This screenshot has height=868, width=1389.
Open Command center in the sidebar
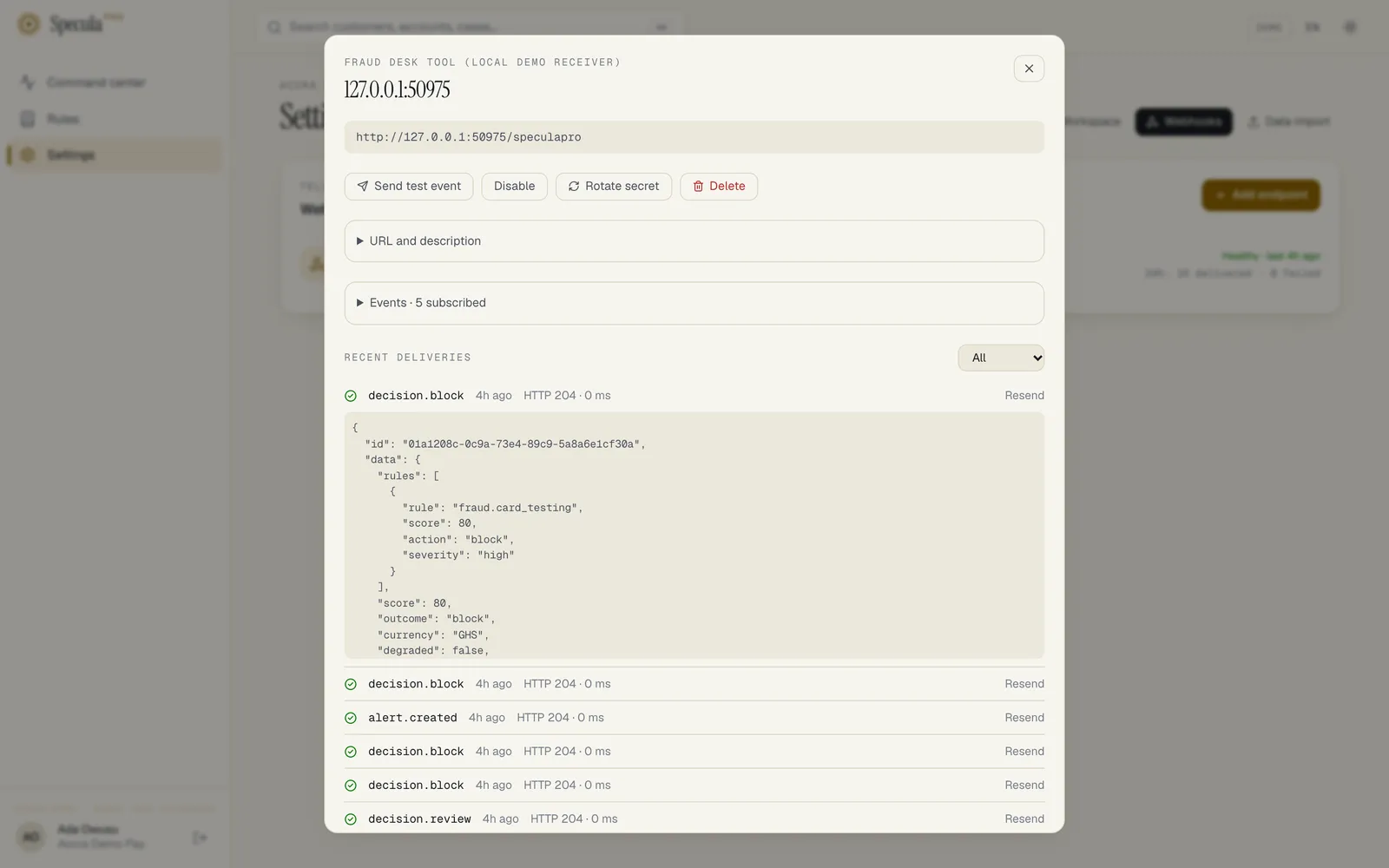pyautogui.click(x=115, y=82)
